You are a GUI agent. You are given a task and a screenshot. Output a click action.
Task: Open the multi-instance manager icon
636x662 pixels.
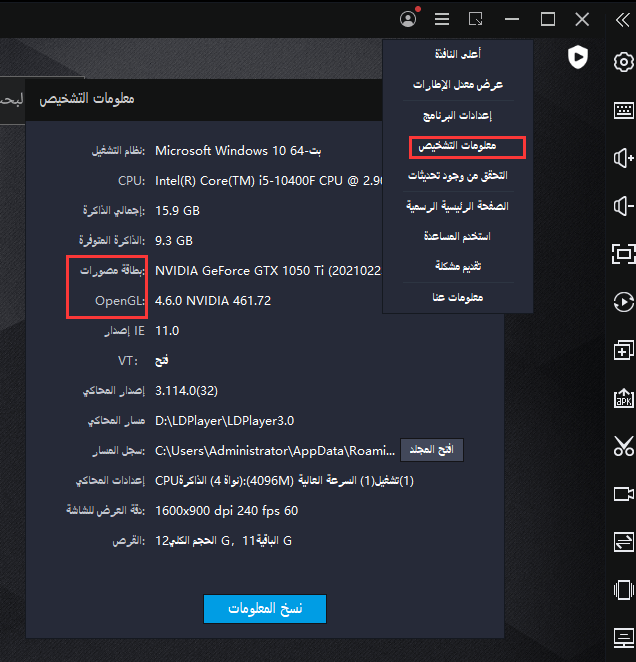click(624, 350)
